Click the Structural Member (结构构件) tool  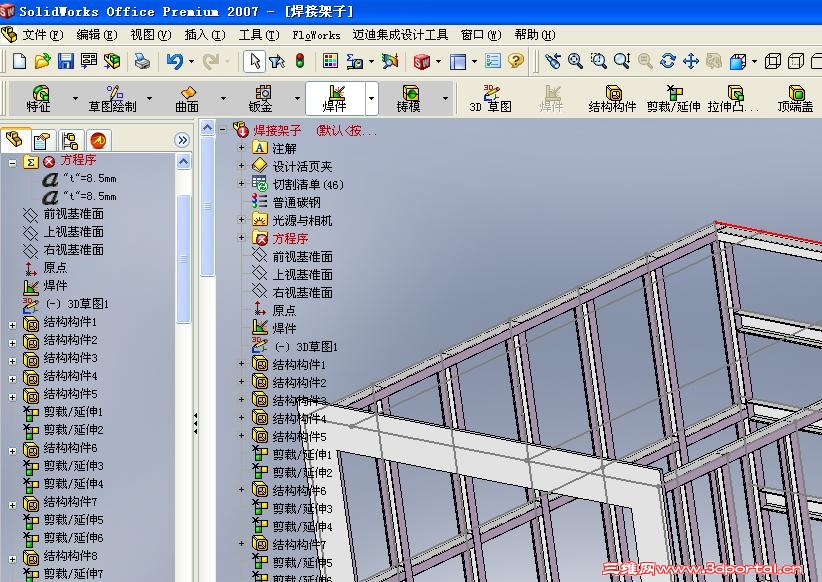click(612, 99)
